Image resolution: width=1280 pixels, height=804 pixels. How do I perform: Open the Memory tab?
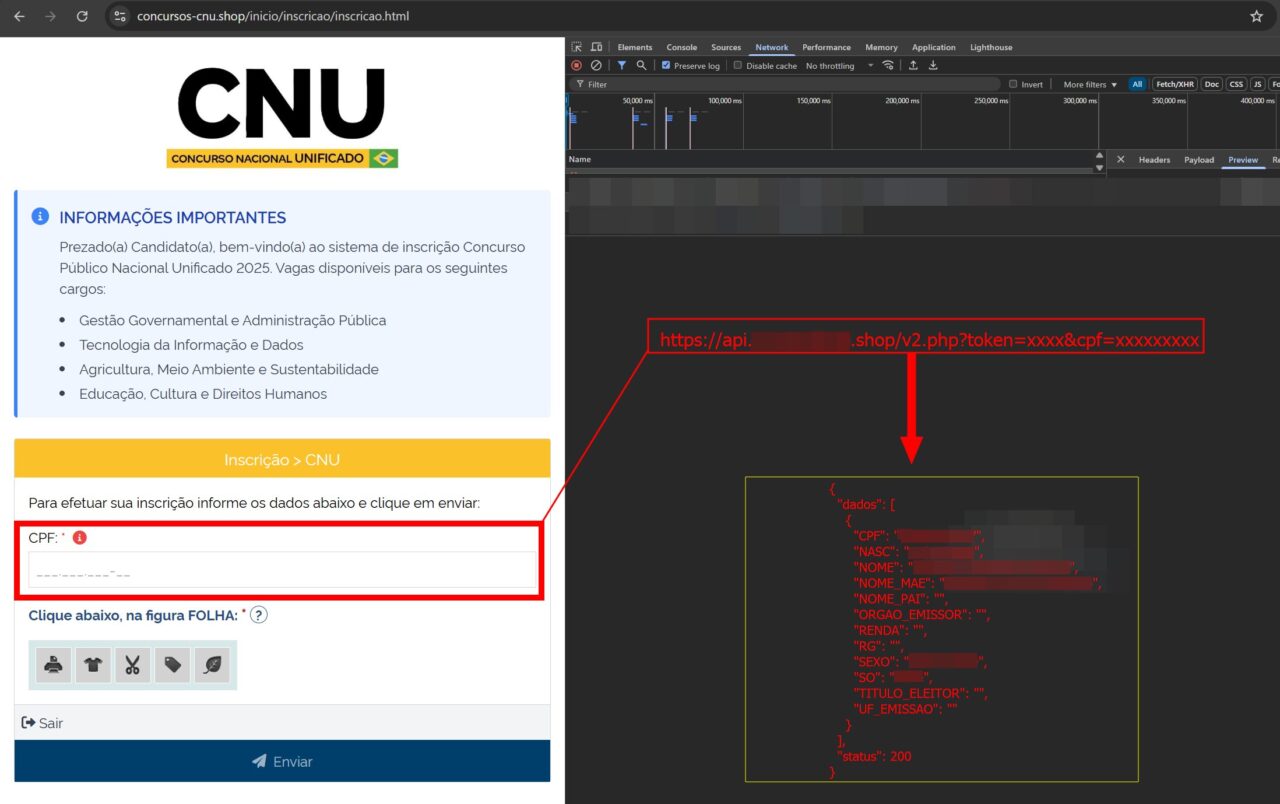pos(881,47)
